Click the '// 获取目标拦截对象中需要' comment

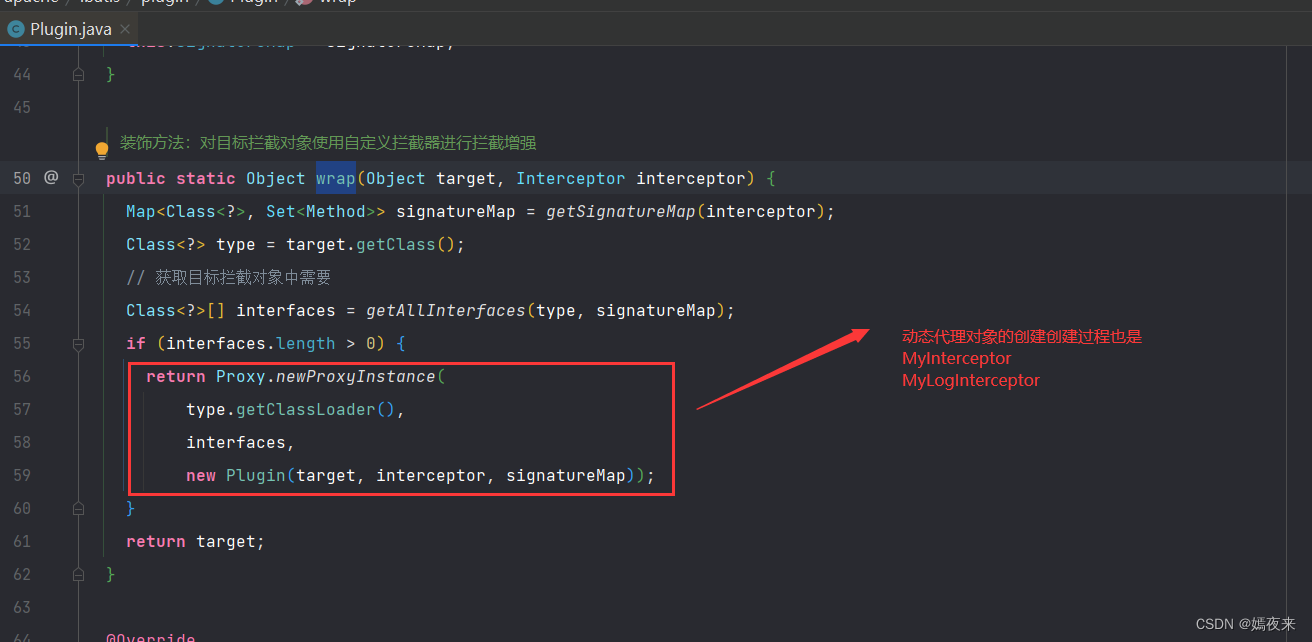[x=228, y=277]
